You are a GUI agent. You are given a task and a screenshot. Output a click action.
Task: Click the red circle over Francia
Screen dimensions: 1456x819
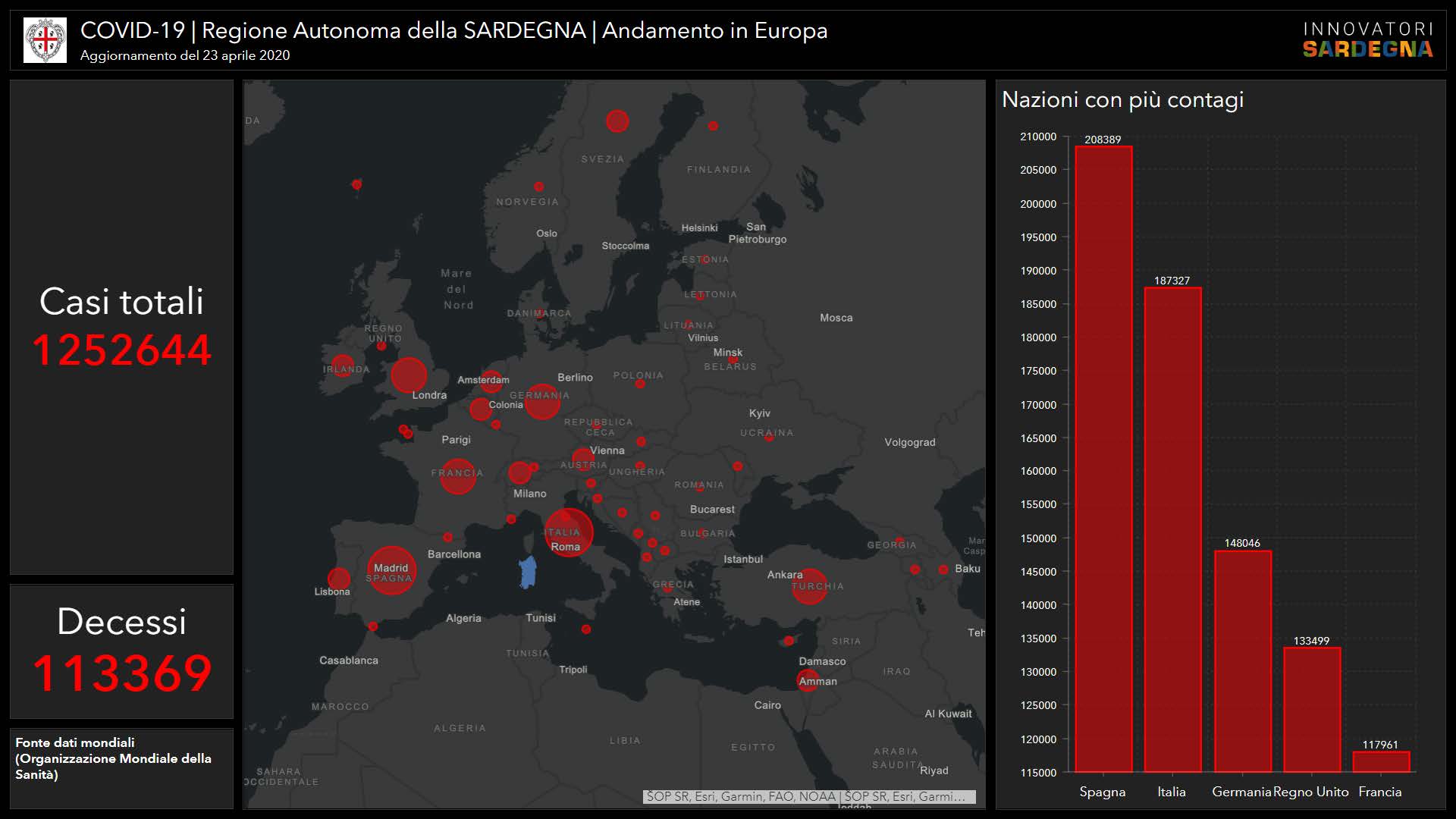(x=458, y=476)
